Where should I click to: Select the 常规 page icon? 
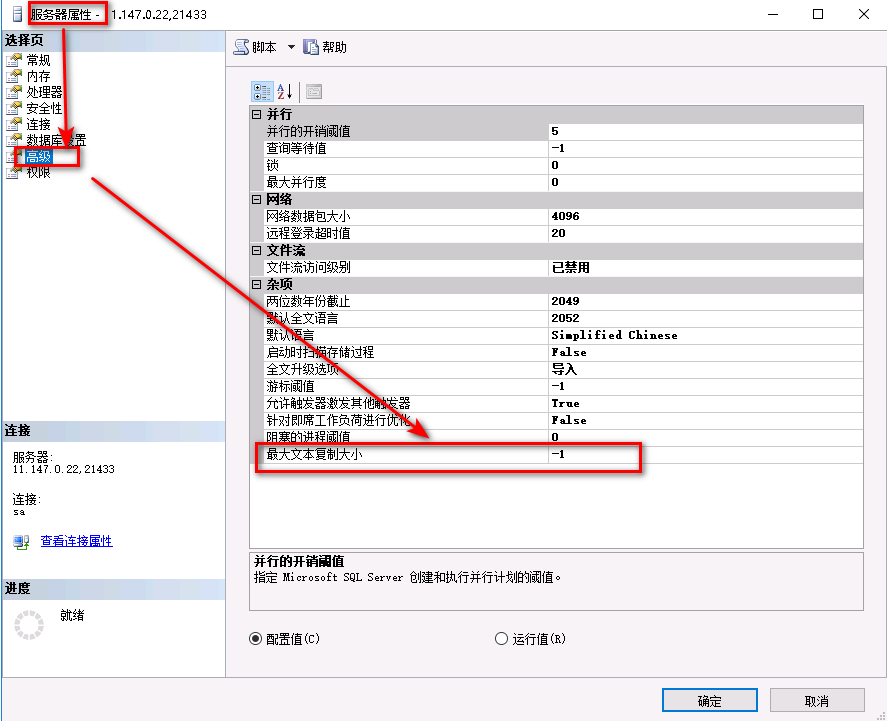(14, 60)
